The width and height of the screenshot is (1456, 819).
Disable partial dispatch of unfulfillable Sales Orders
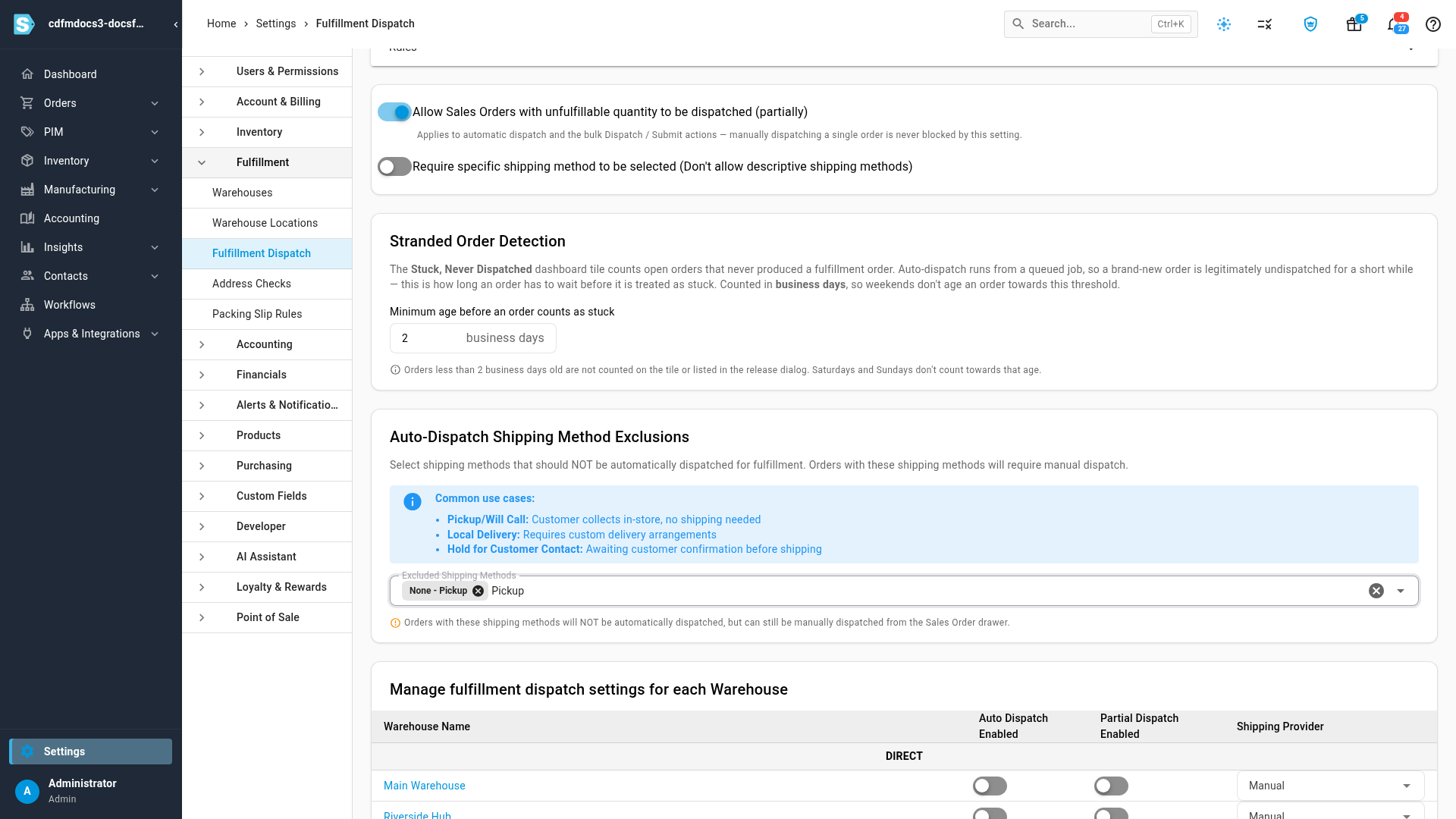click(x=394, y=112)
